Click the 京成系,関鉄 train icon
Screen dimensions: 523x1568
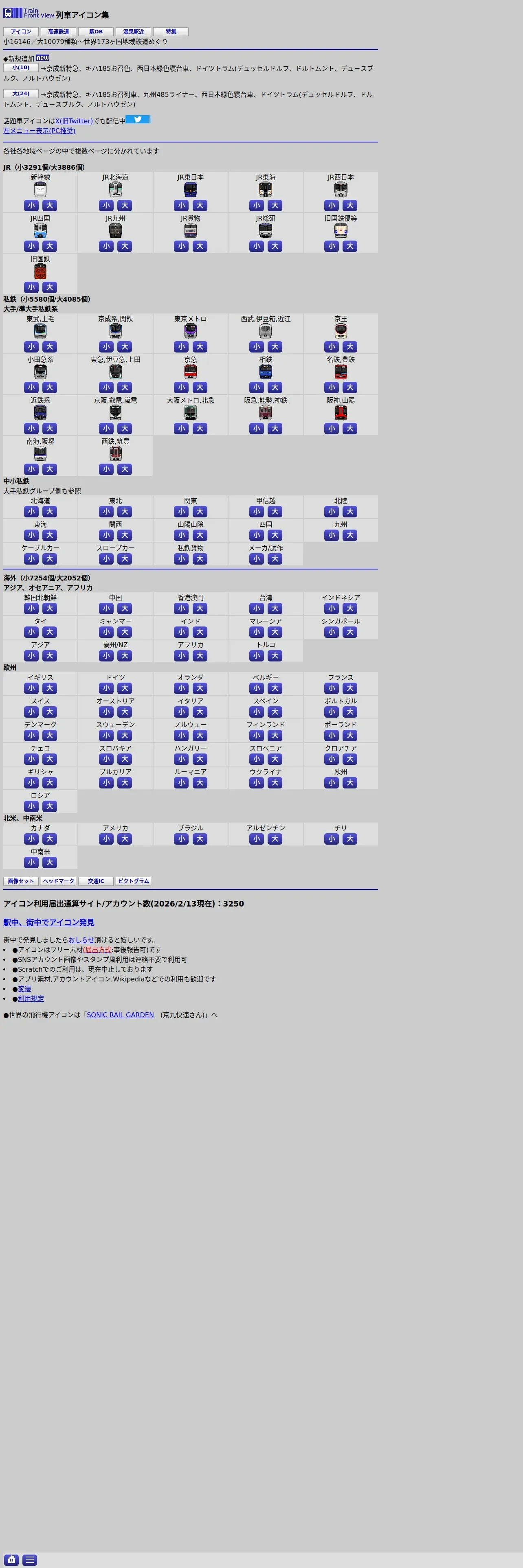pyautogui.click(x=116, y=331)
